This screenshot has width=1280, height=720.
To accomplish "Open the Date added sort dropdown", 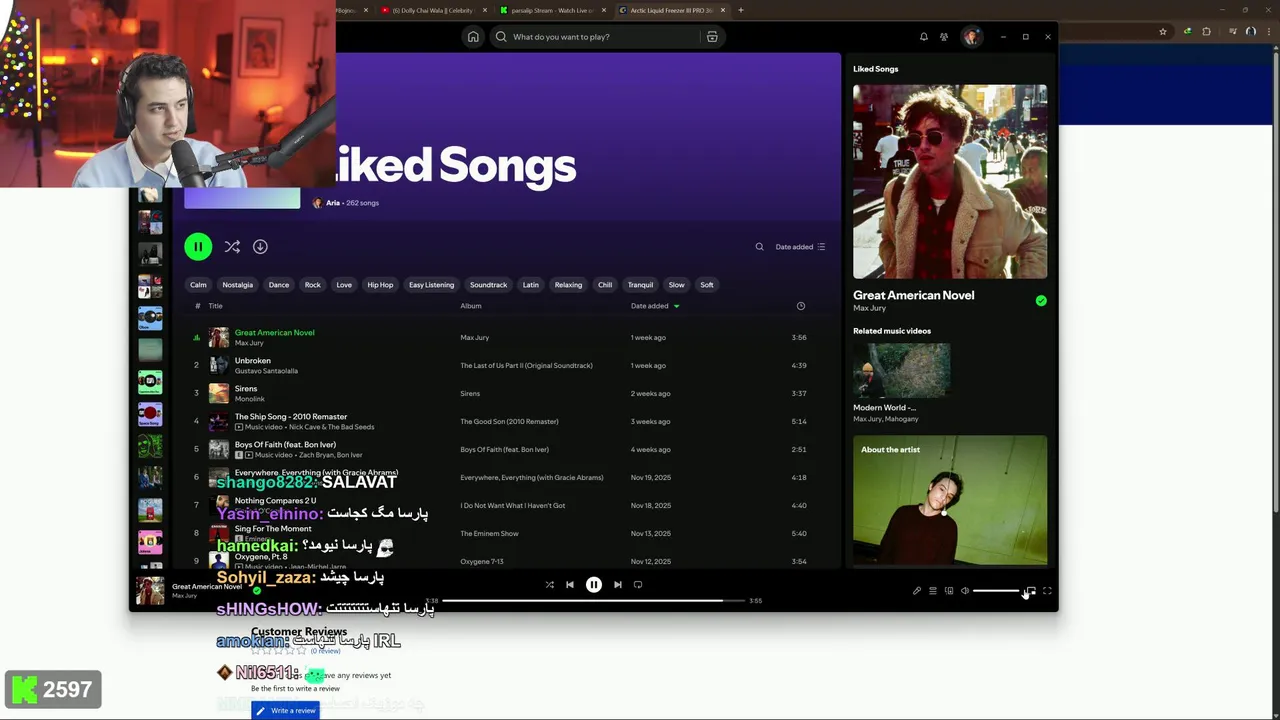I will pyautogui.click(x=800, y=247).
